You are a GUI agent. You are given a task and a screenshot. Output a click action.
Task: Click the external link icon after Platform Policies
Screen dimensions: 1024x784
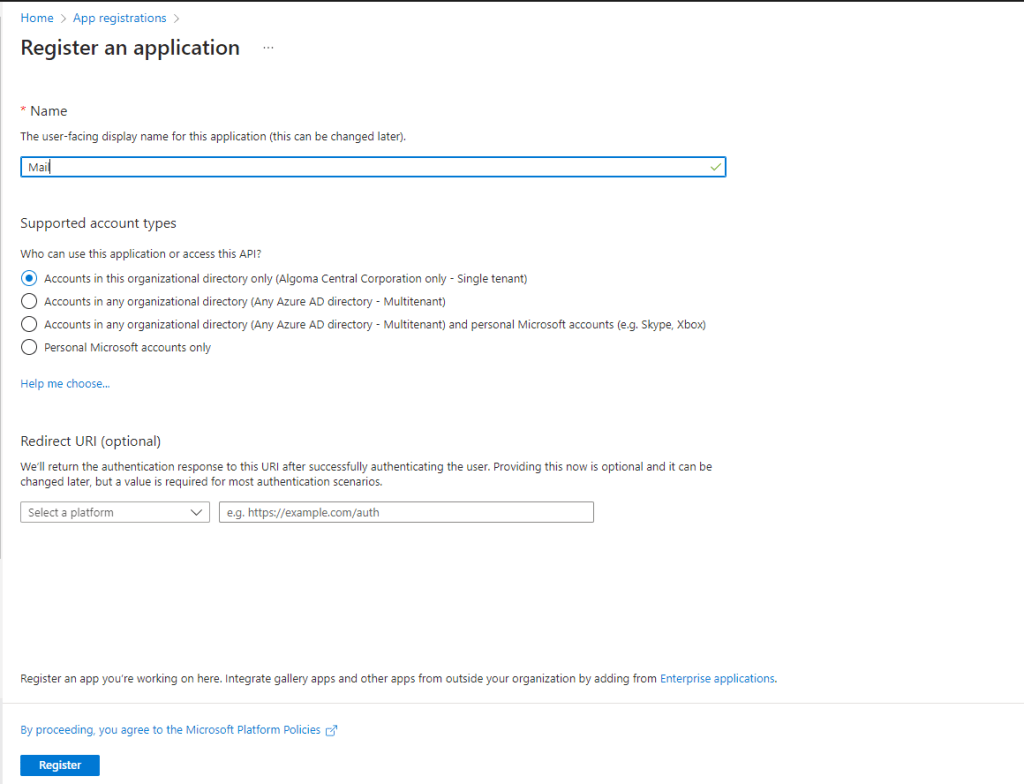coord(333,729)
